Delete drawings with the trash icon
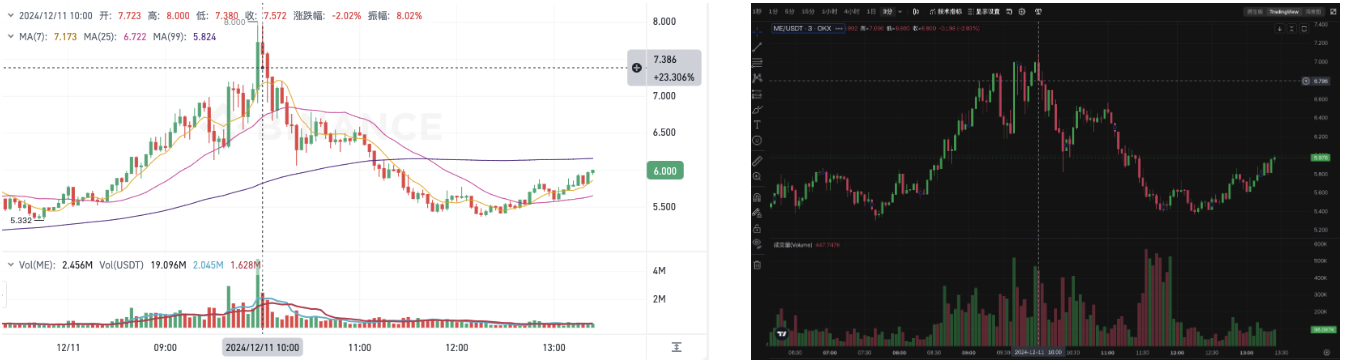The width and height of the screenshot is (1351, 364). pos(757,265)
